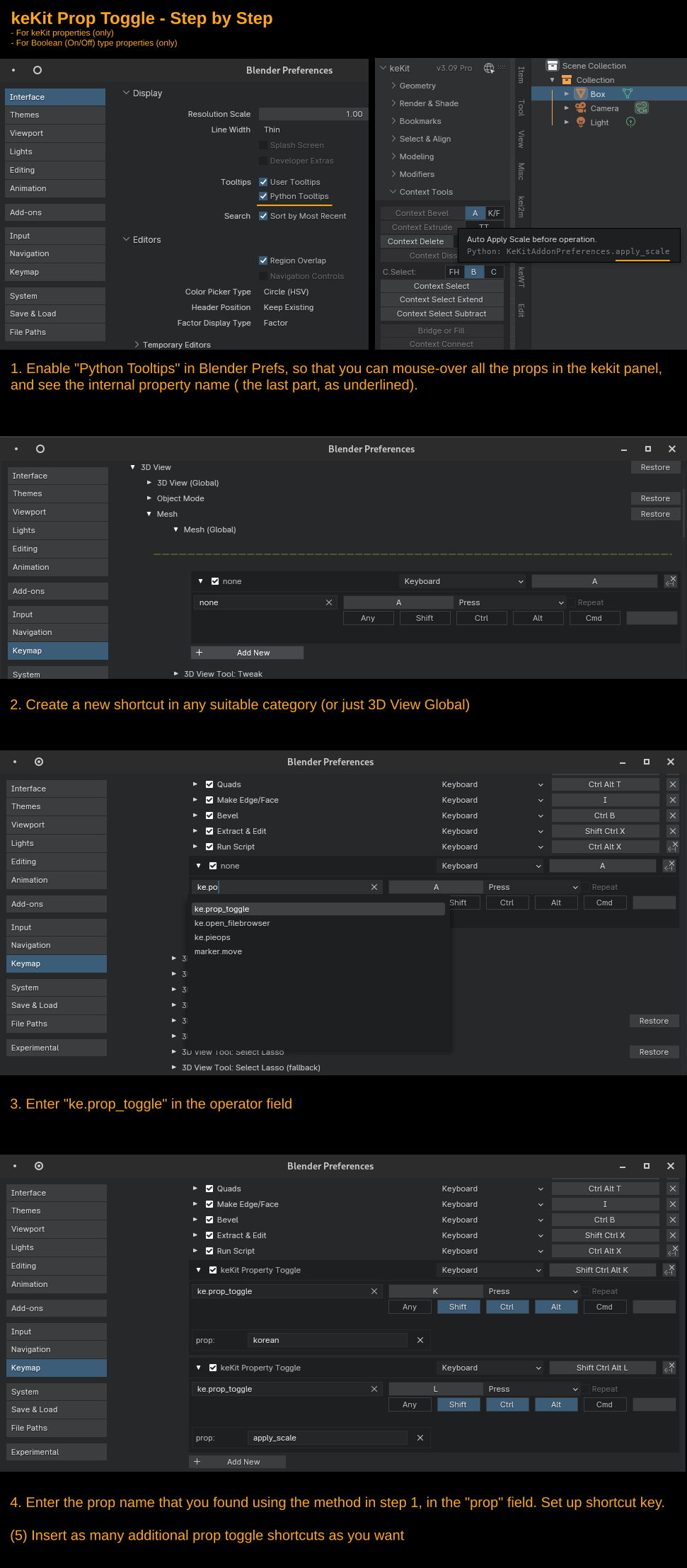Toggle the Region Overlap checkbox
Image resolution: width=687 pixels, height=1568 pixels.
click(263, 261)
